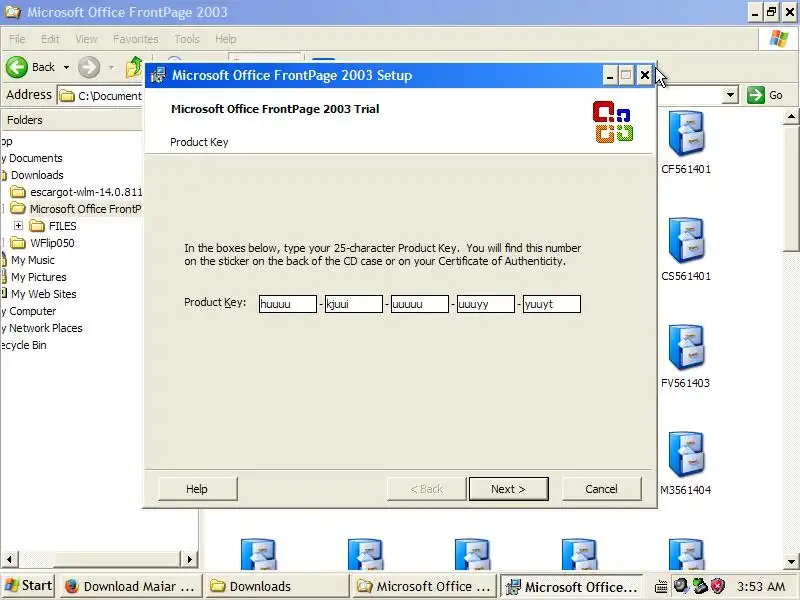Open the File menu in Explorer
This screenshot has height=600, width=800.
(17, 39)
